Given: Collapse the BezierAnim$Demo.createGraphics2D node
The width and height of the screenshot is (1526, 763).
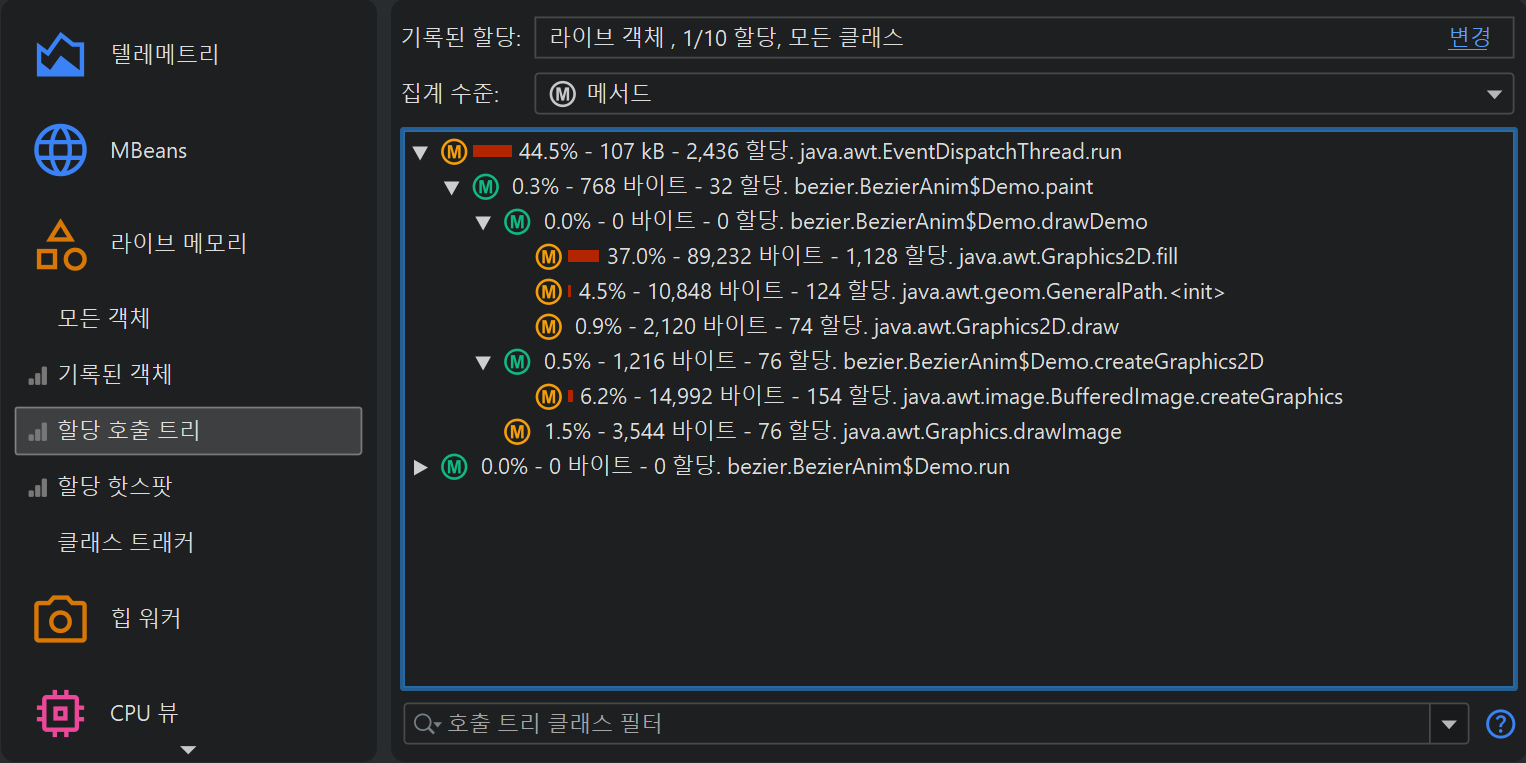Looking at the screenshot, I should coord(484,362).
